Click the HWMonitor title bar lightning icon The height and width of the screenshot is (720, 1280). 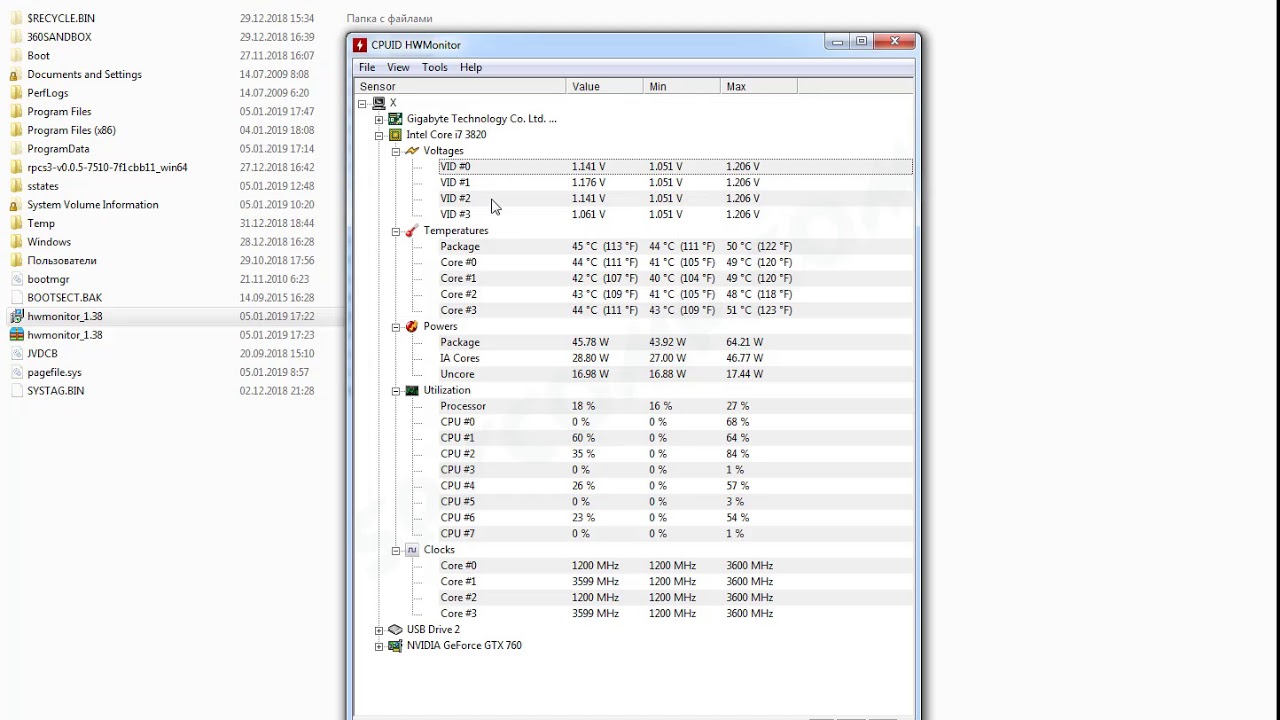point(360,45)
